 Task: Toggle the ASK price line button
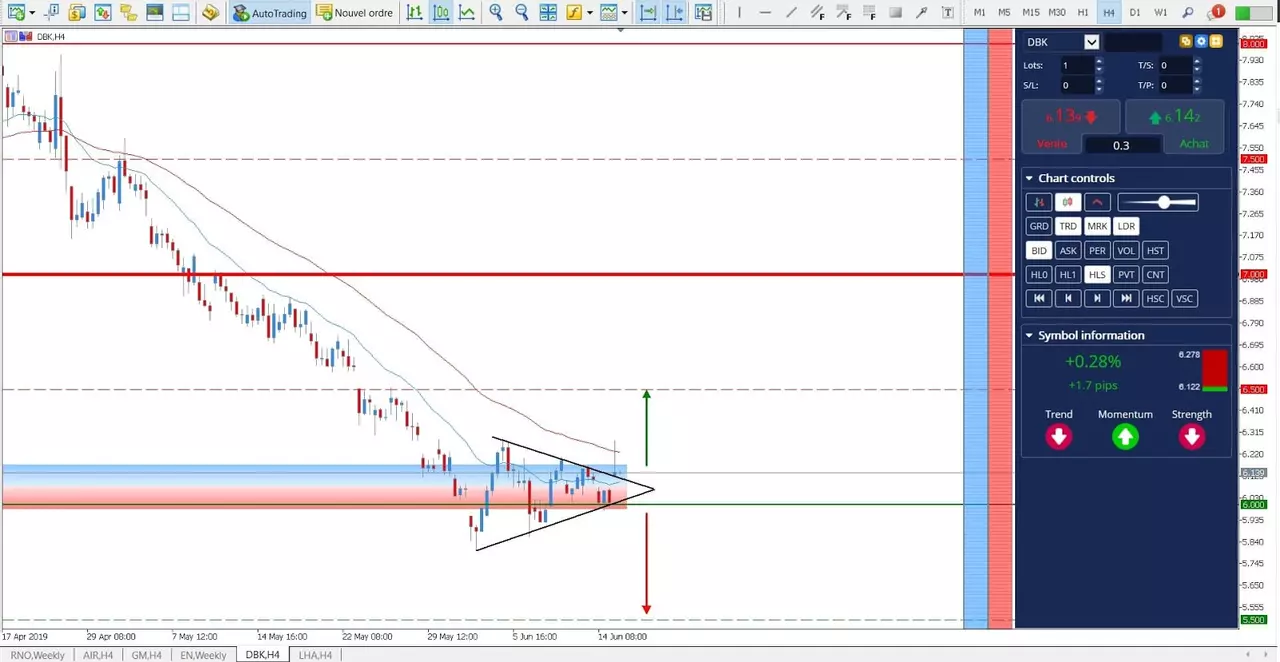pyautogui.click(x=1068, y=250)
